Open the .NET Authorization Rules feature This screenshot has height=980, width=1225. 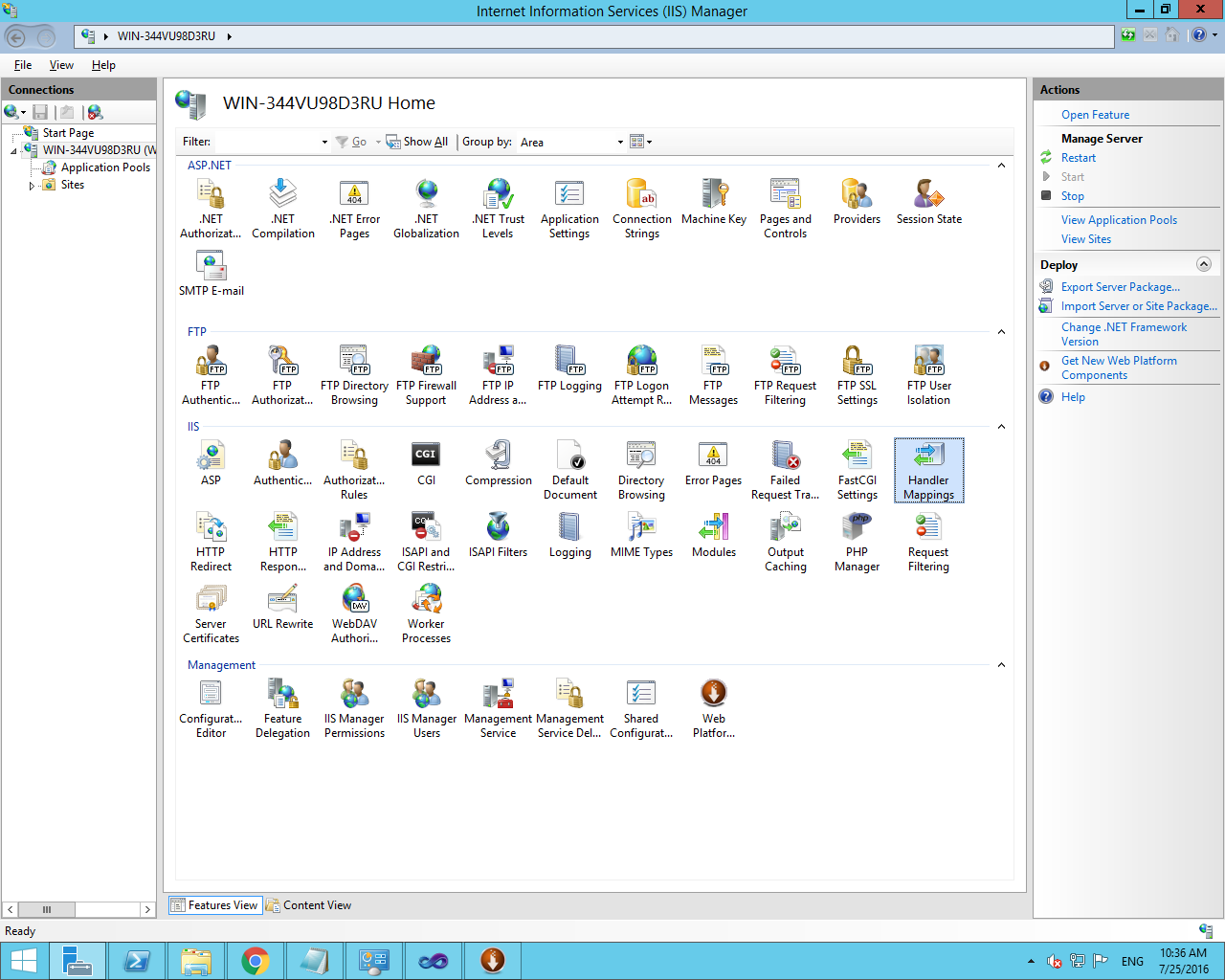tap(211, 209)
